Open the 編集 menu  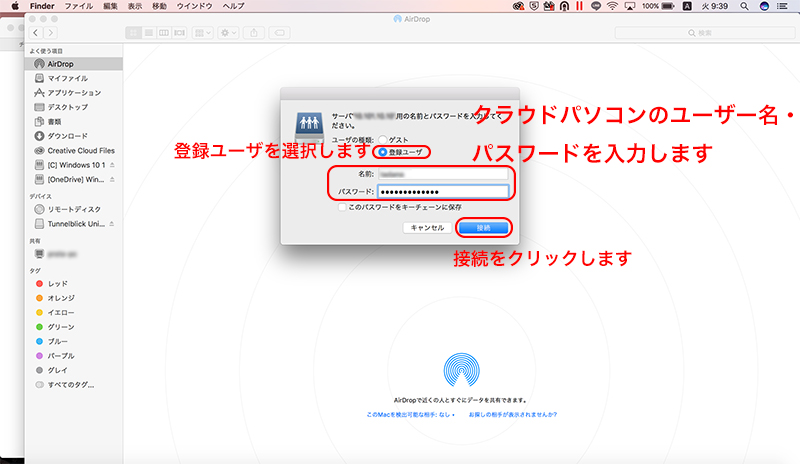pos(110,6)
